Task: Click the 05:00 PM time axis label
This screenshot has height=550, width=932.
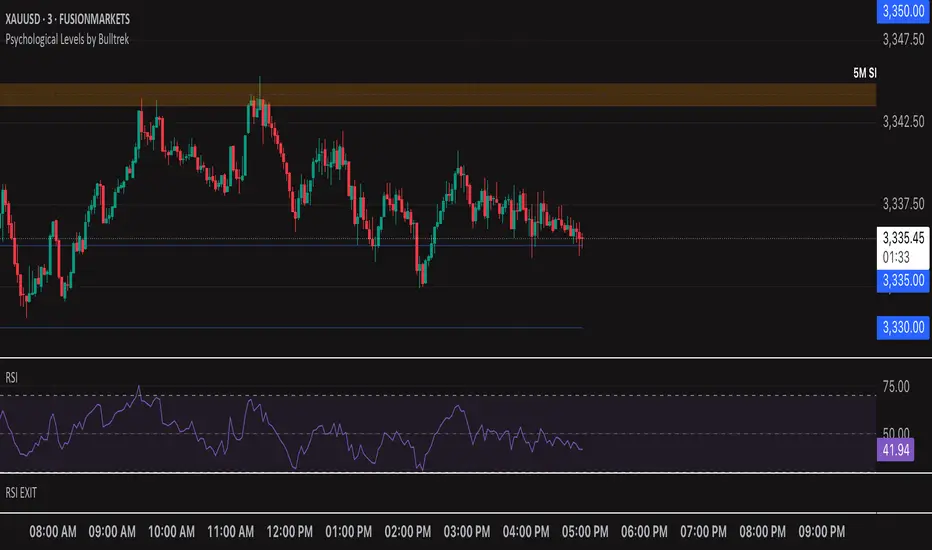Action: click(x=585, y=532)
